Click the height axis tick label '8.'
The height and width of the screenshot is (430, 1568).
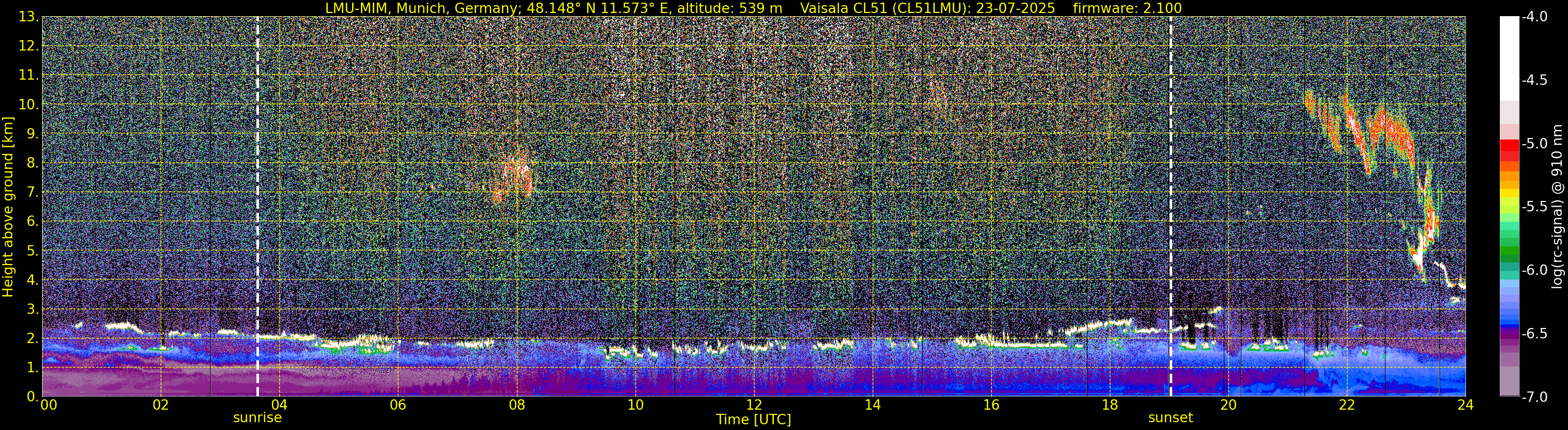pyautogui.click(x=32, y=162)
